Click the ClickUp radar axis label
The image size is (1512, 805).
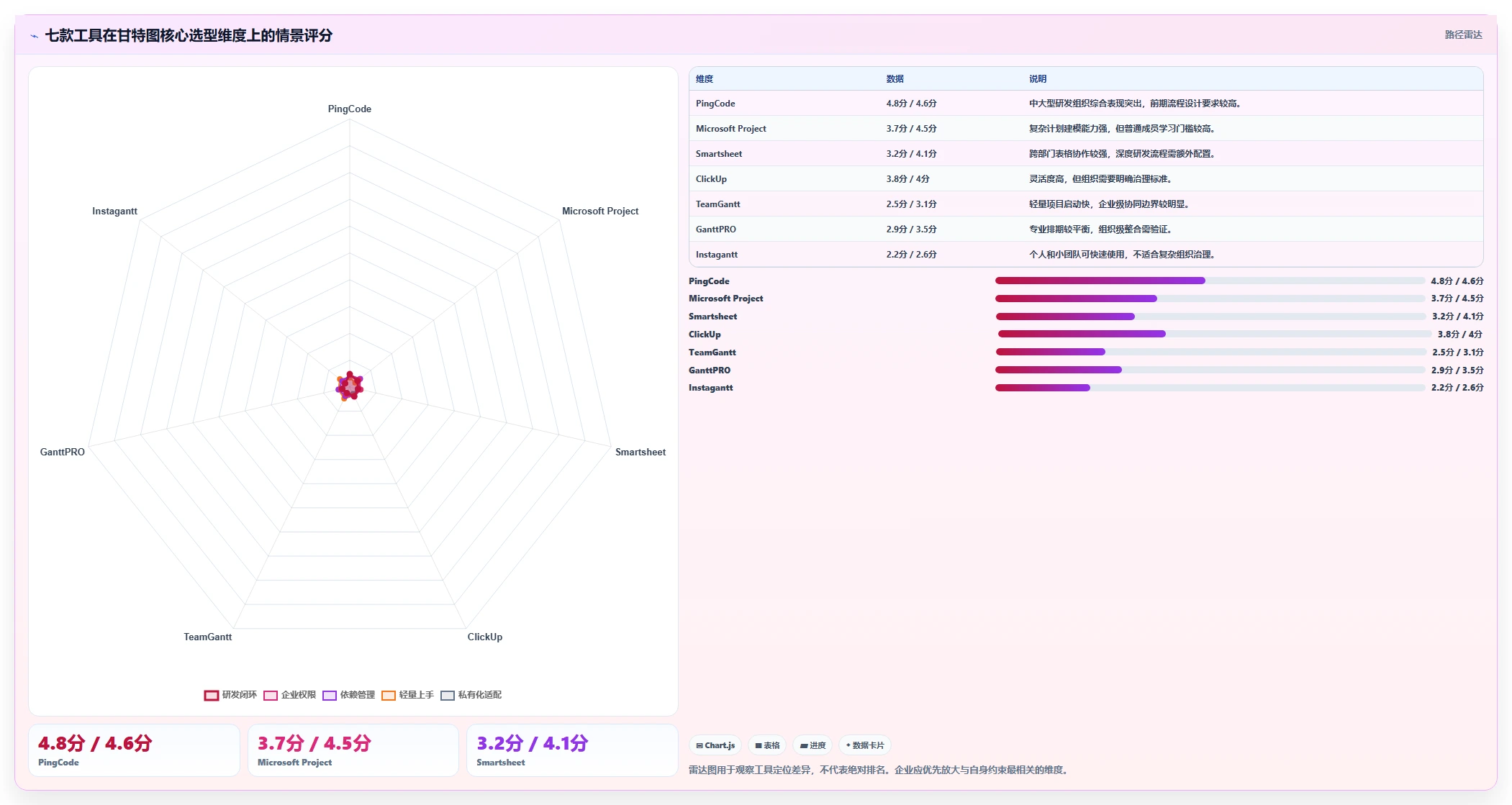(485, 637)
